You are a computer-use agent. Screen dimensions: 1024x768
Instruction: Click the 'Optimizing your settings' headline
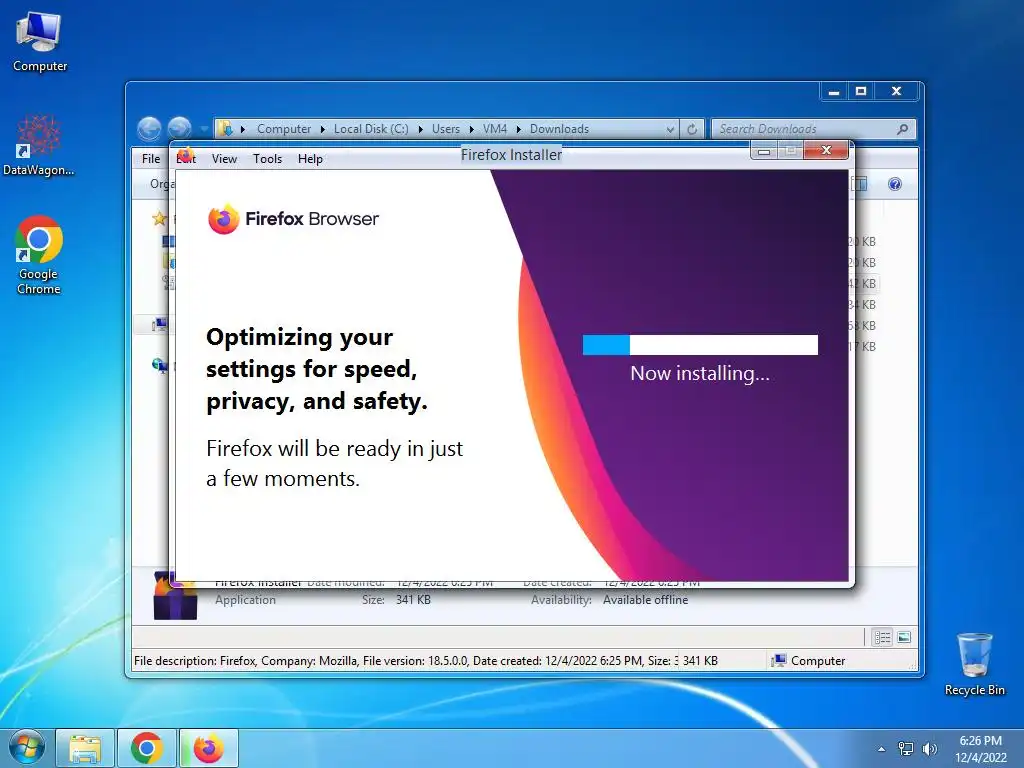click(317, 369)
